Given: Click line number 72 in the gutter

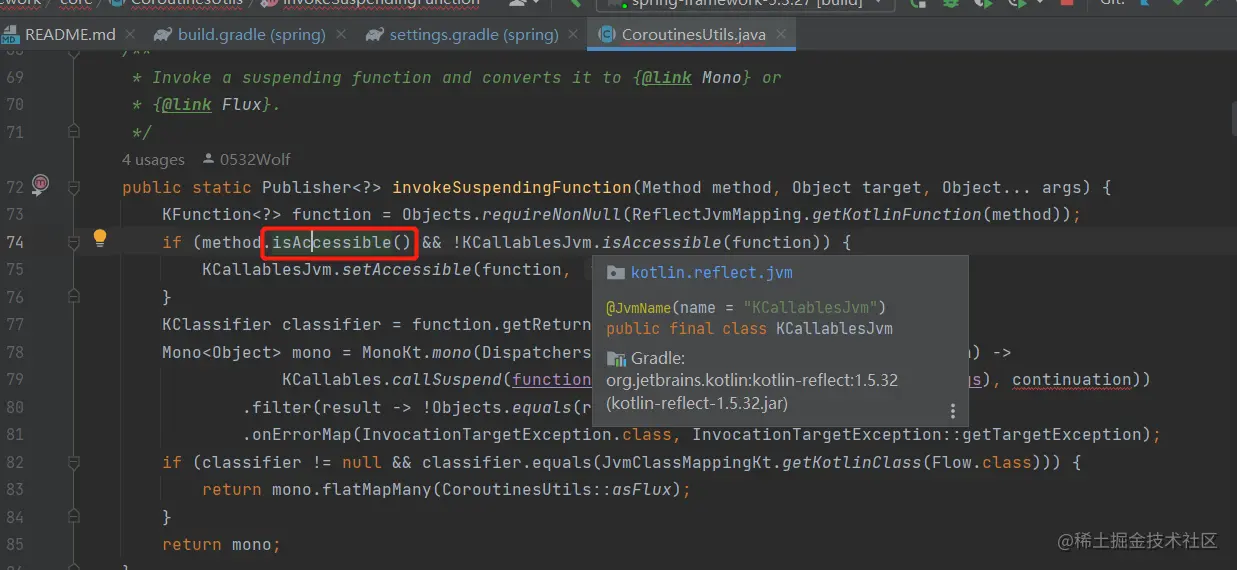Looking at the screenshot, I should click(14, 187).
